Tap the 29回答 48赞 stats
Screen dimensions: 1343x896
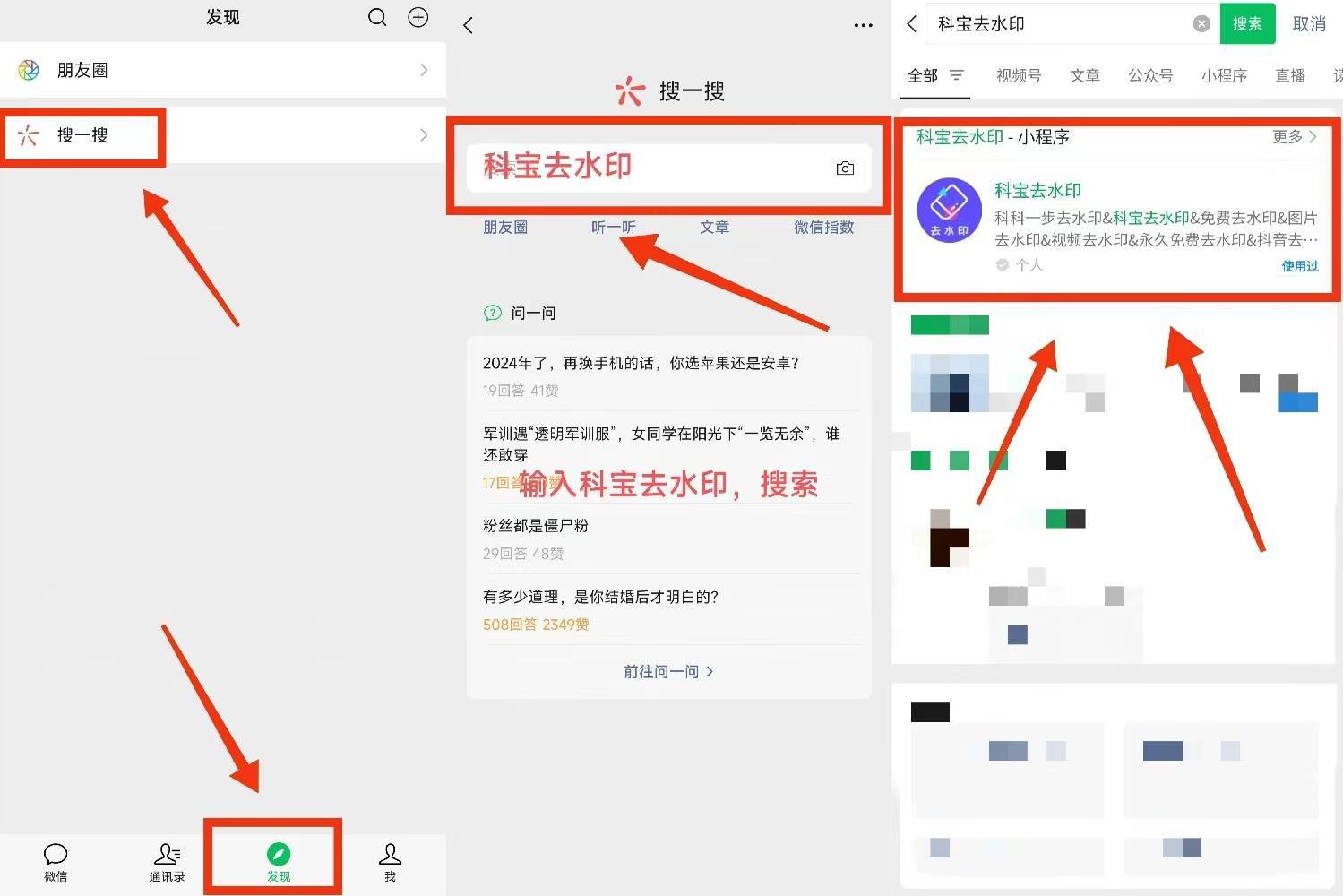pos(523,554)
